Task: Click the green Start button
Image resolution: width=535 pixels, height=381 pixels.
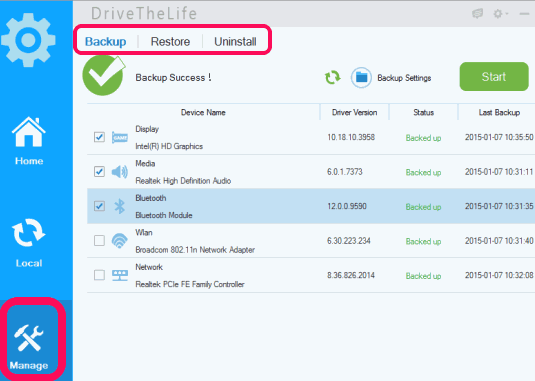Action: [x=494, y=77]
